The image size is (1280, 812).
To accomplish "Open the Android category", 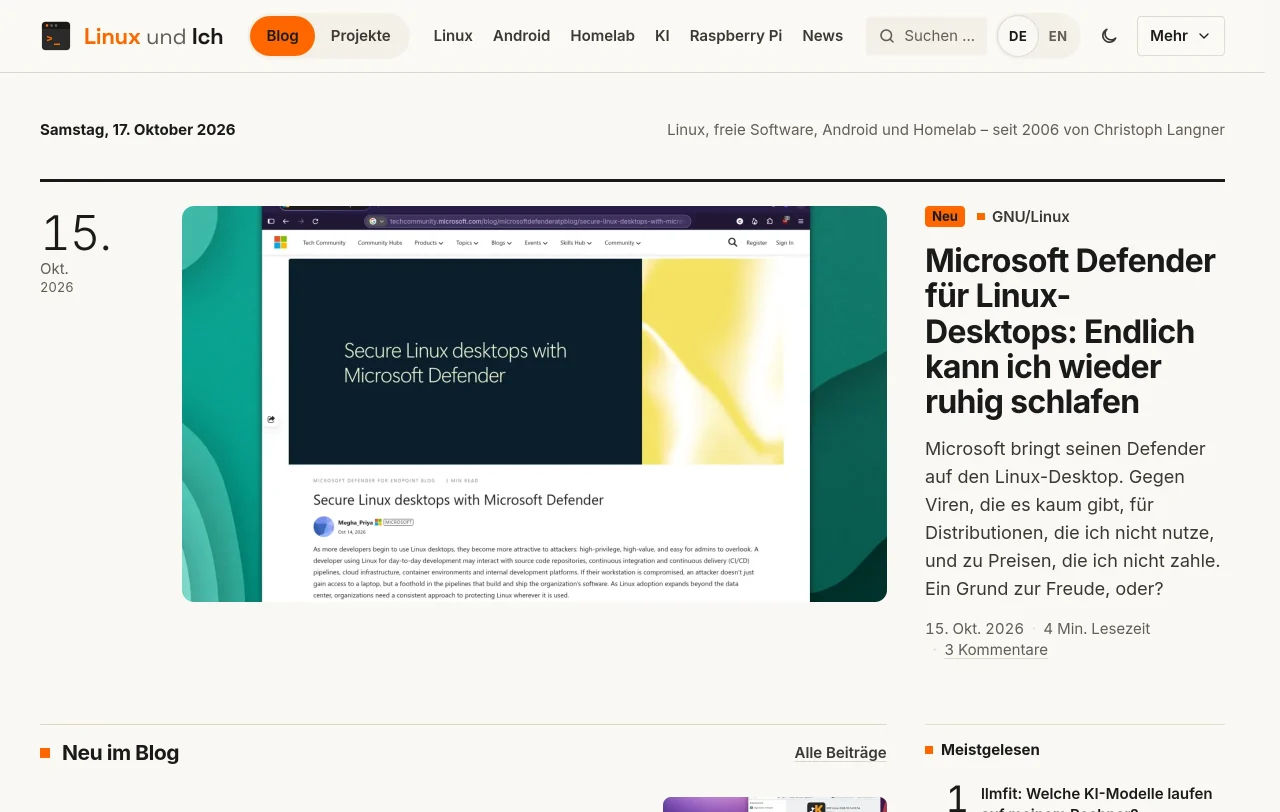I will point(521,36).
